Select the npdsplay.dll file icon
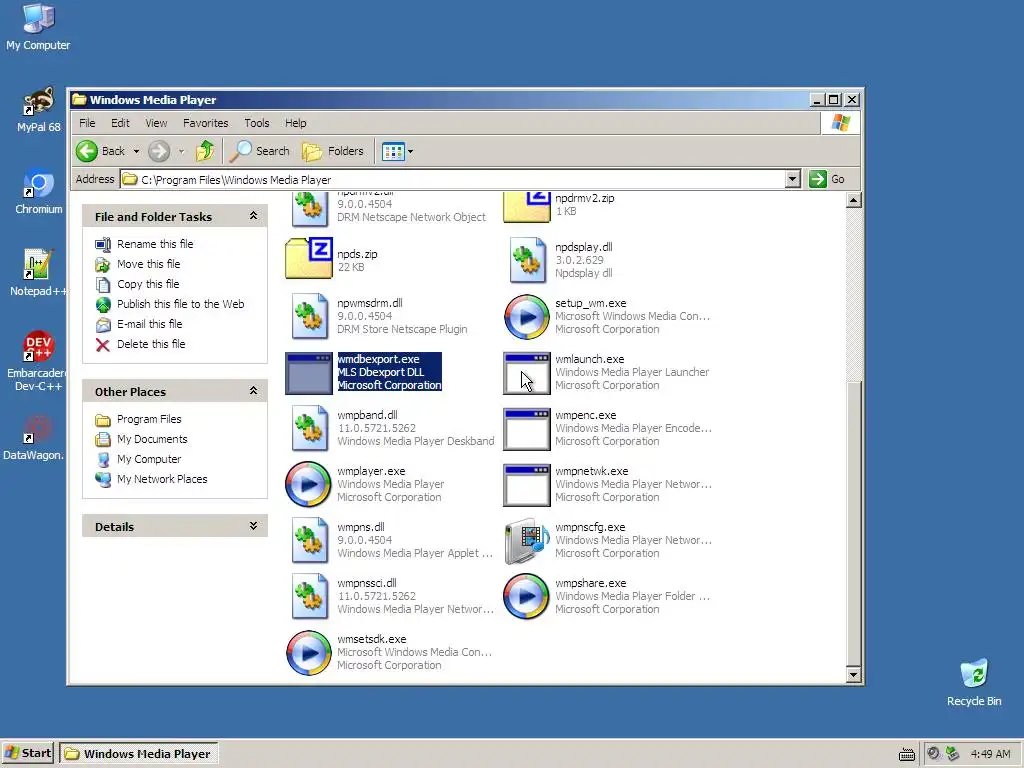Viewport: 1024px width, 768px height. 527,260
